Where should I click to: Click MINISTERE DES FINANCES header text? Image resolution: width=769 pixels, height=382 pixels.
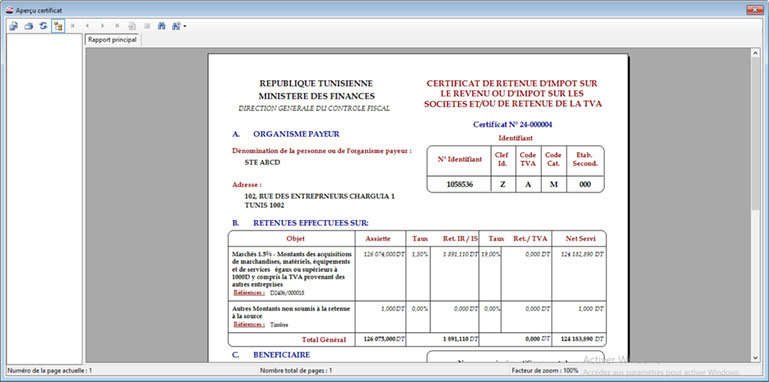click(x=316, y=97)
